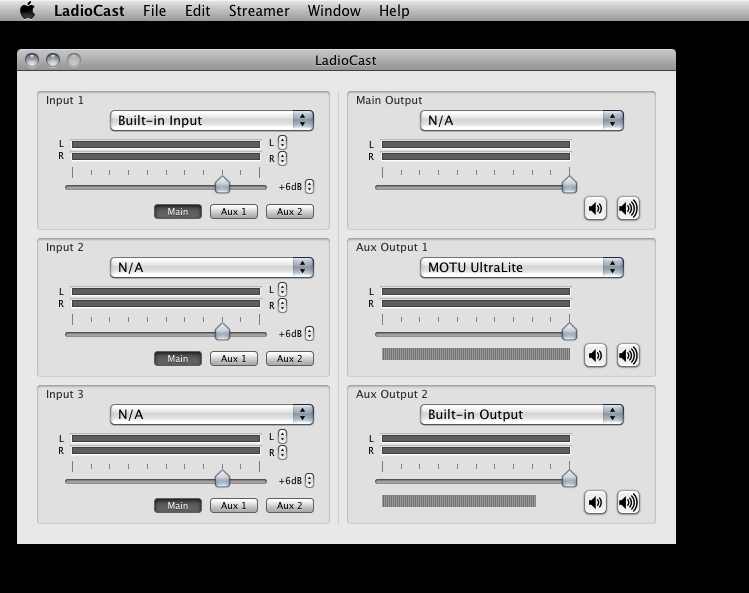Enable Aux 1 routing for Input 1

click(x=234, y=212)
